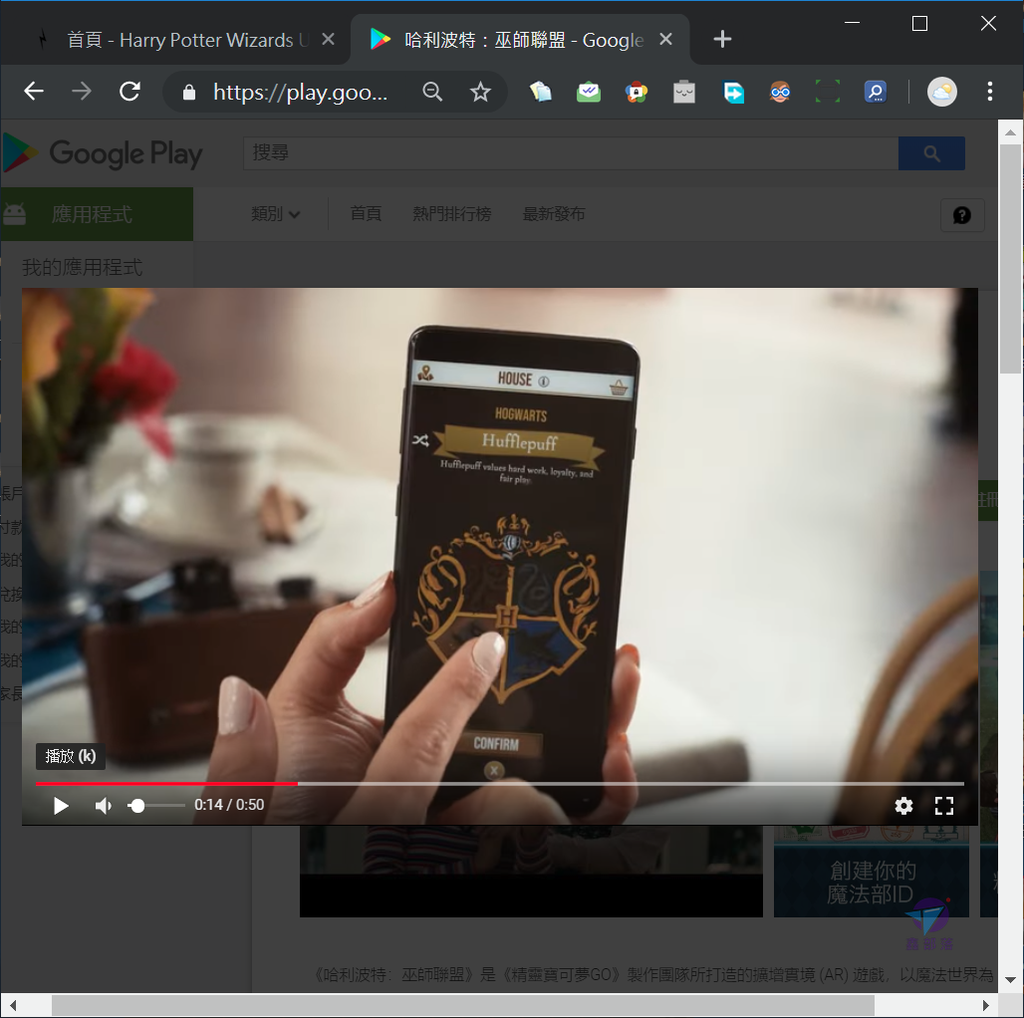Screen dimensions: 1024x1018
Task: Mute the video volume
Action: (103, 805)
